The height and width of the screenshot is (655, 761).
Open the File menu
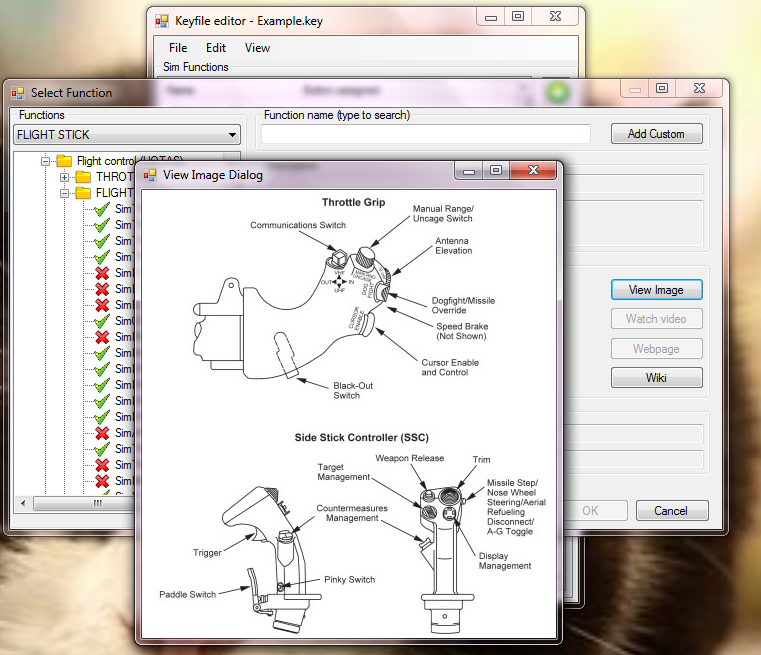[178, 47]
